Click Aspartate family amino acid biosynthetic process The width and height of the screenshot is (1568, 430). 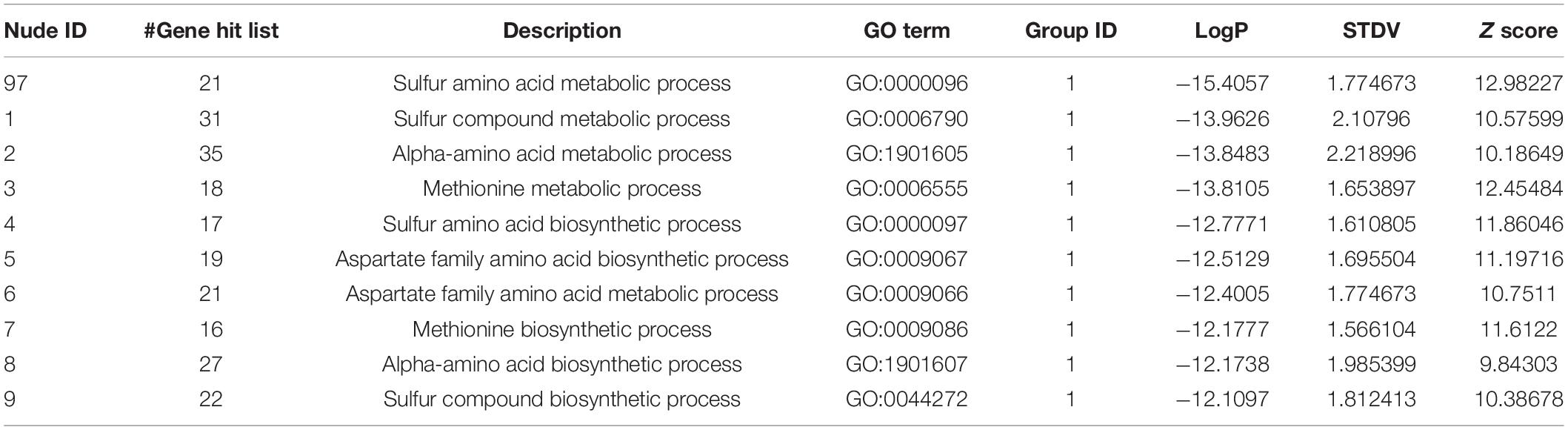[x=562, y=259]
